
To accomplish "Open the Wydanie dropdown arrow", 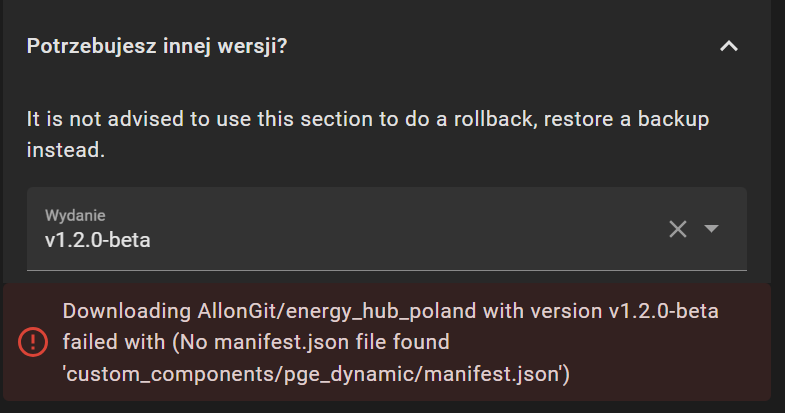I will point(712,229).
